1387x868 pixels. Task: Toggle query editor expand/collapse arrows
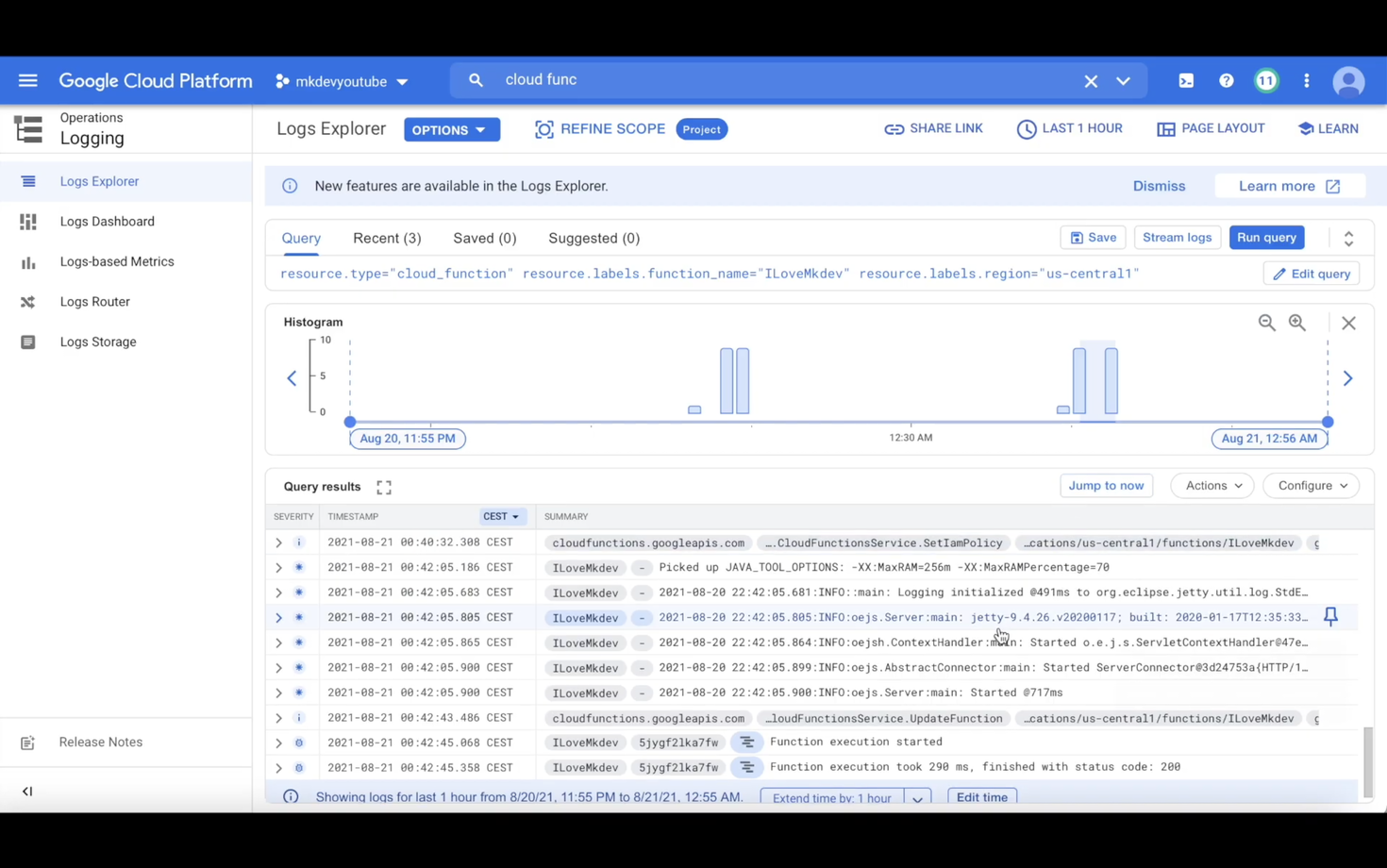tap(1348, 239)
